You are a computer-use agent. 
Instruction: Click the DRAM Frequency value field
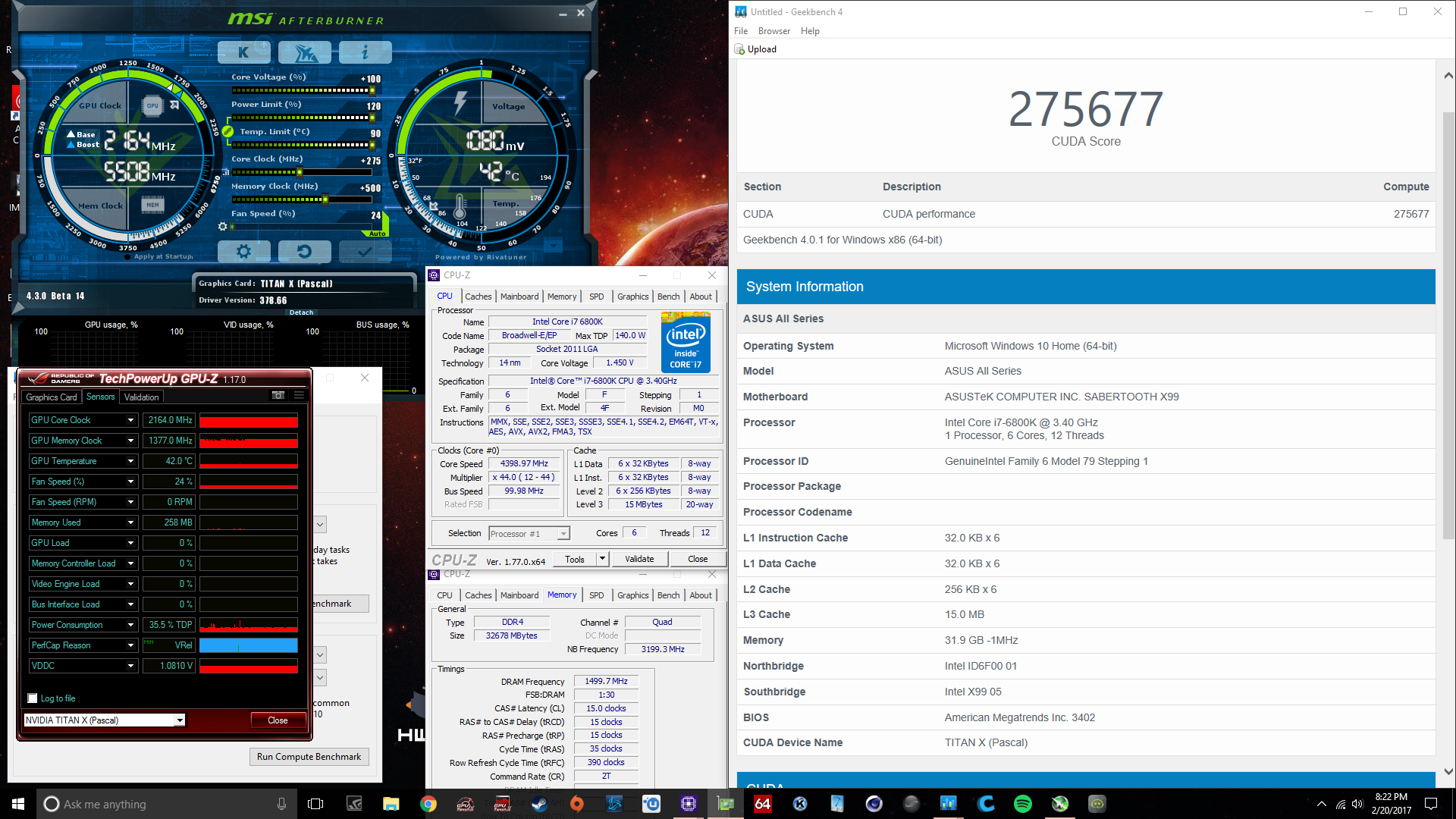(x=606, y=681)
